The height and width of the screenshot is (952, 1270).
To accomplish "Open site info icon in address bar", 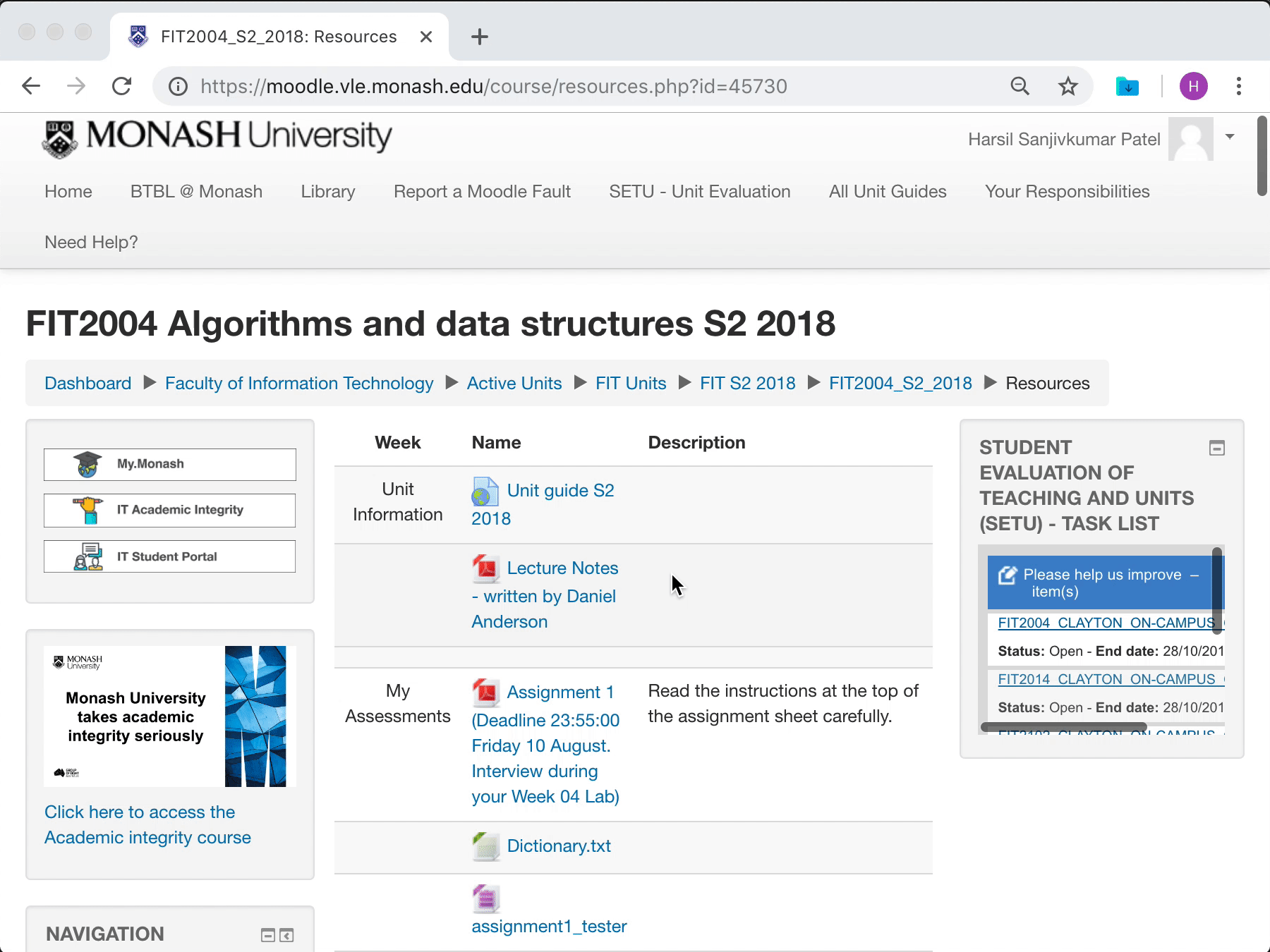I will (178, 86).
